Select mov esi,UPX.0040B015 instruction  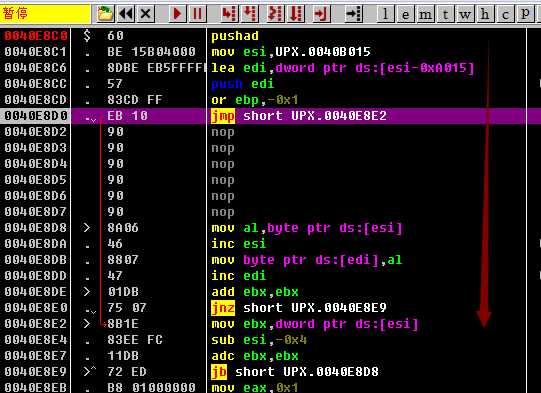(x=291, y=52)
